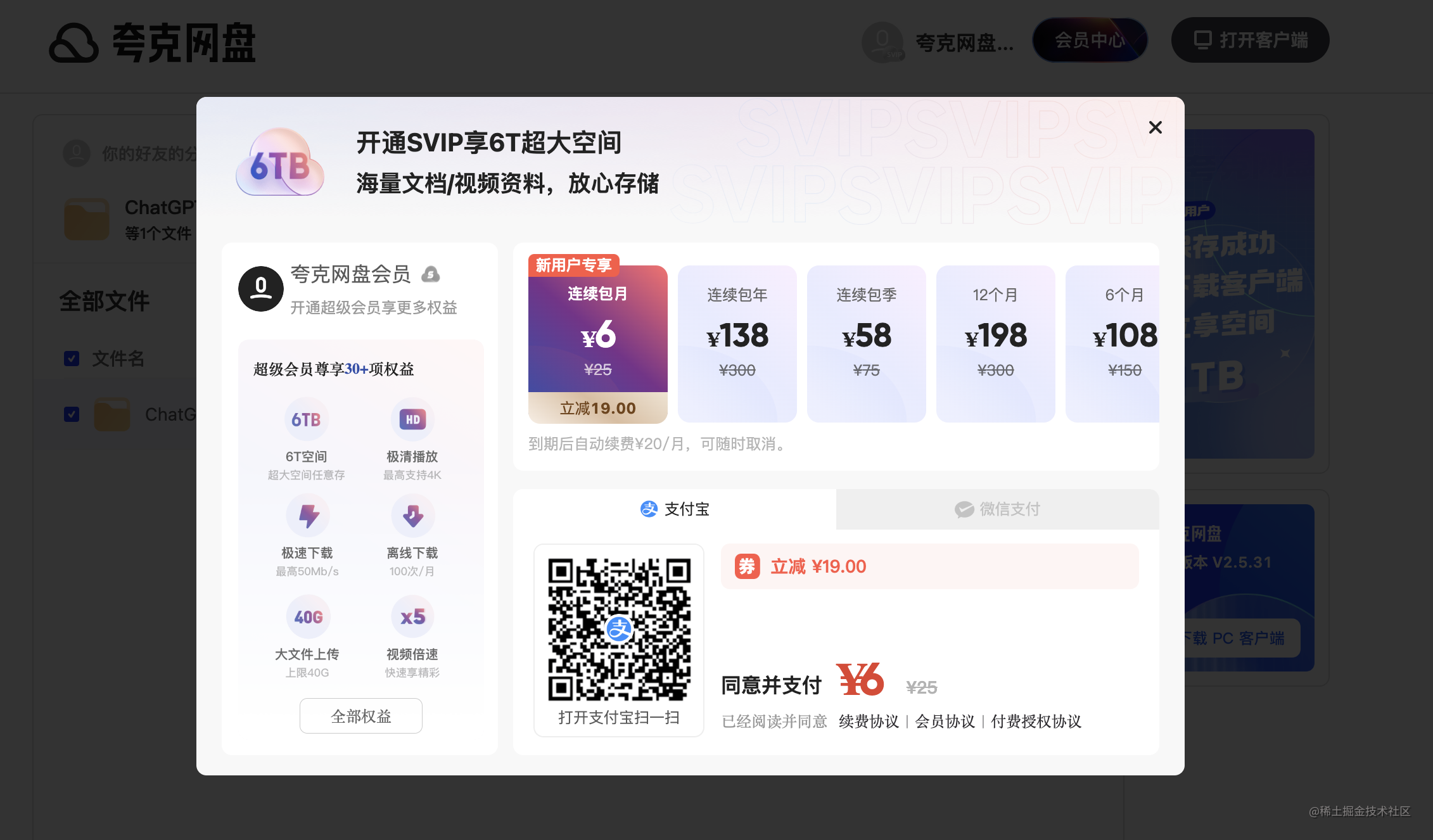Click the Alipay QR code
The image size is (1433, 840).
(x=619, y=629)
